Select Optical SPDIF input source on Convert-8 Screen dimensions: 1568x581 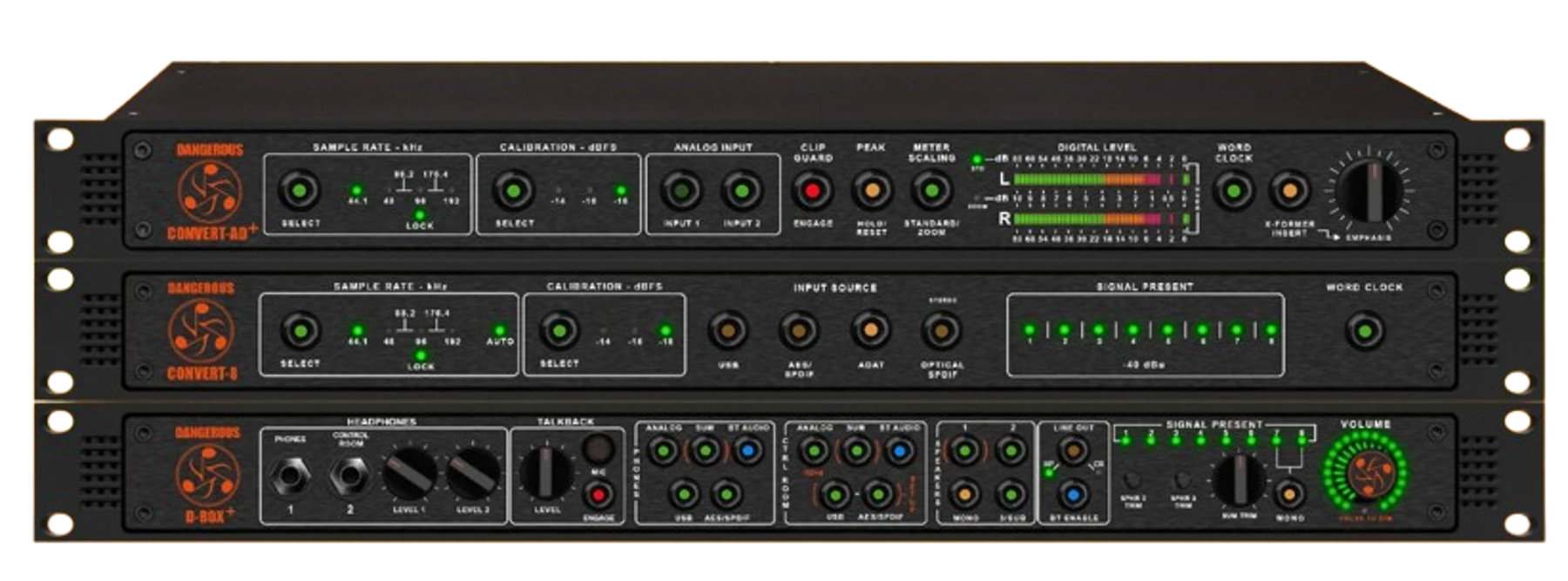942,331
